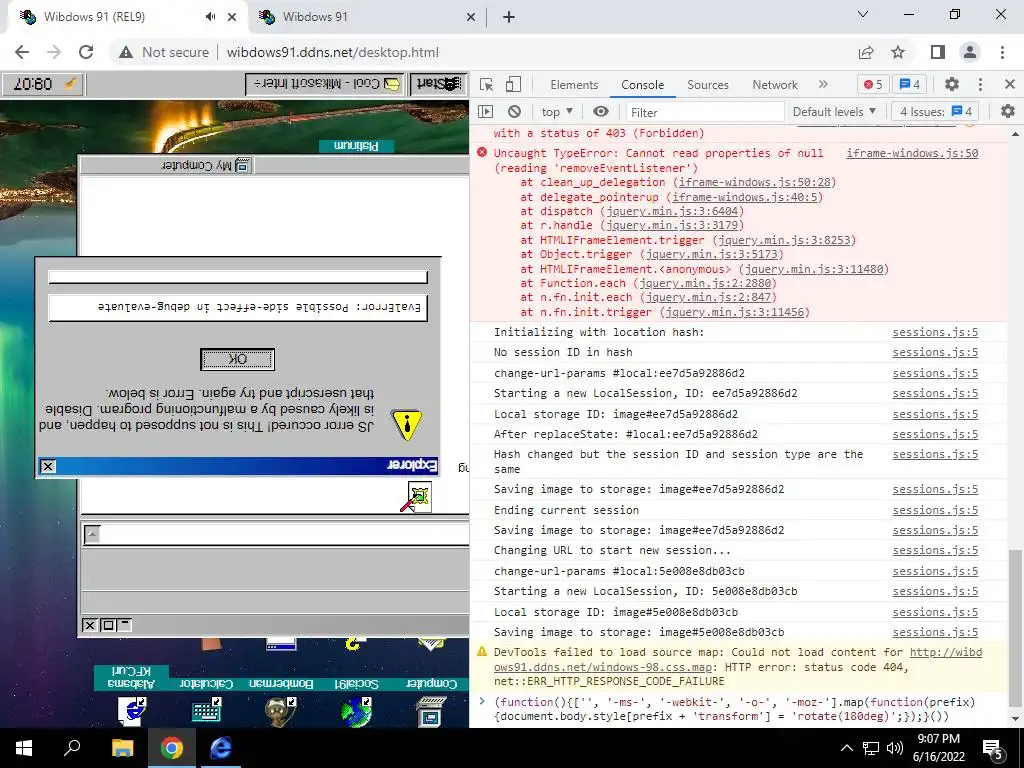This screenshot has height=768, width=1024.
Task: Open a new Chrome tab
Action: [509, 17]
